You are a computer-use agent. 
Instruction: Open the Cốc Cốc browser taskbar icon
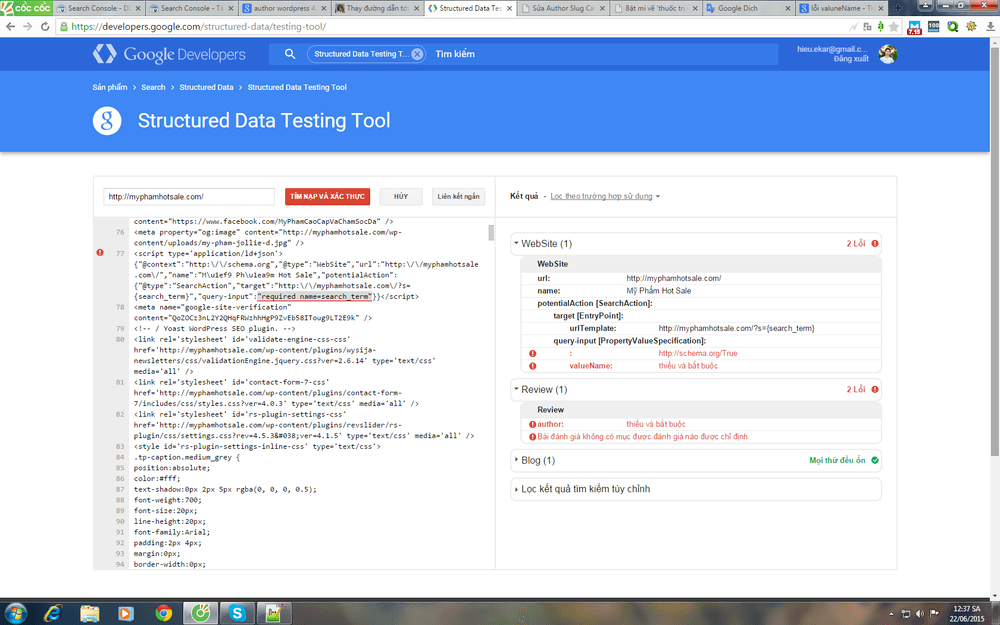(x=200, y=614)
